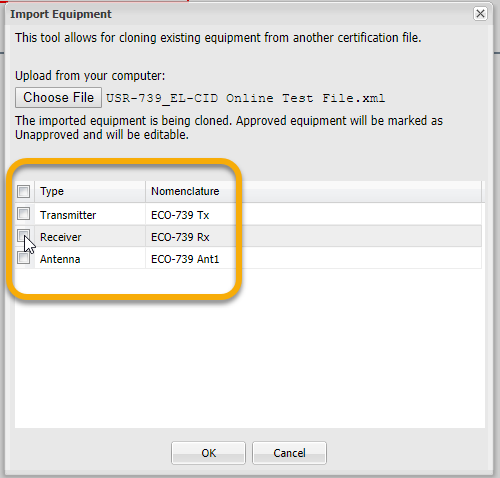Image resolution: width=500 pixels, height=478 pixels.
Task: Click the Choose File button
Action: [58, 98]
